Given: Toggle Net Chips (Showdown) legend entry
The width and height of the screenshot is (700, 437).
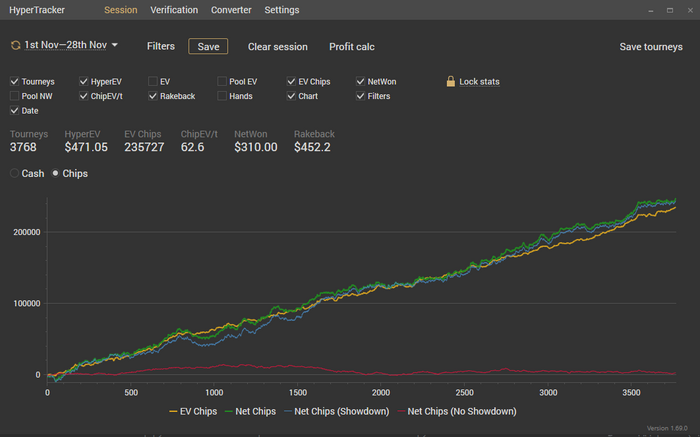Looking at the screenshot, I should tap(337, 412).
